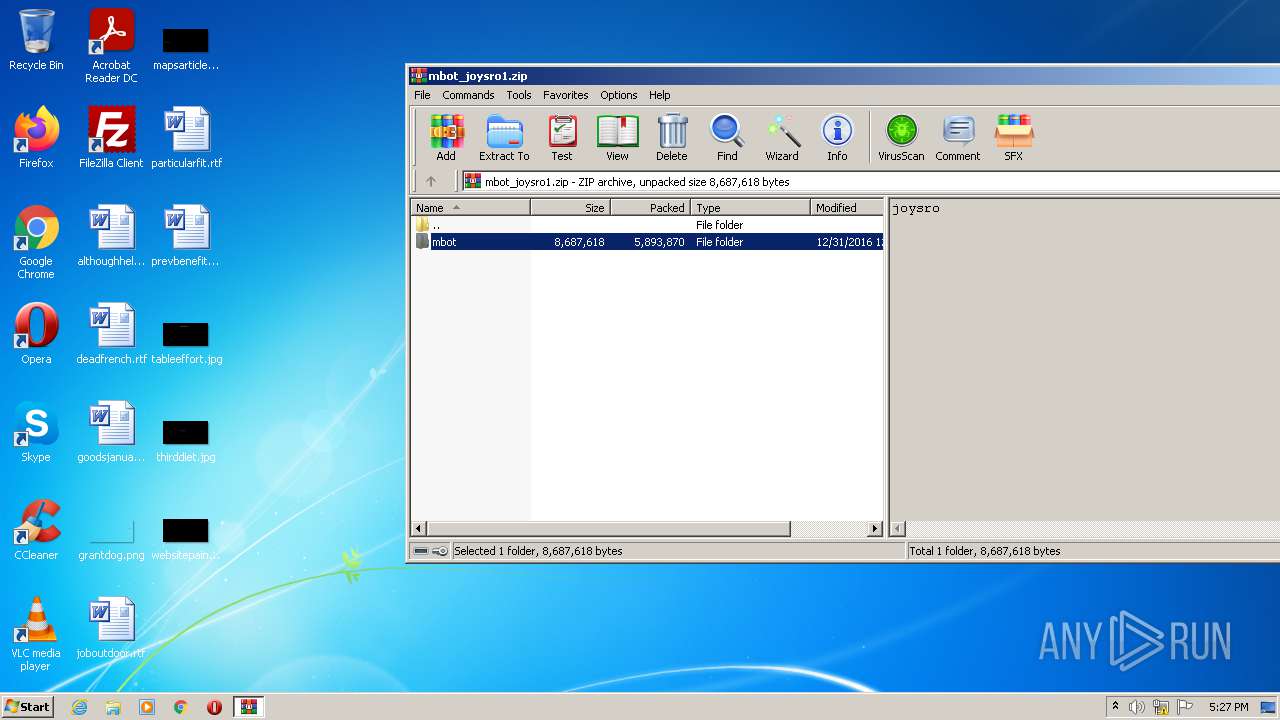Select joboutdoor.rtf desktop file

click(x=111, y=628)
